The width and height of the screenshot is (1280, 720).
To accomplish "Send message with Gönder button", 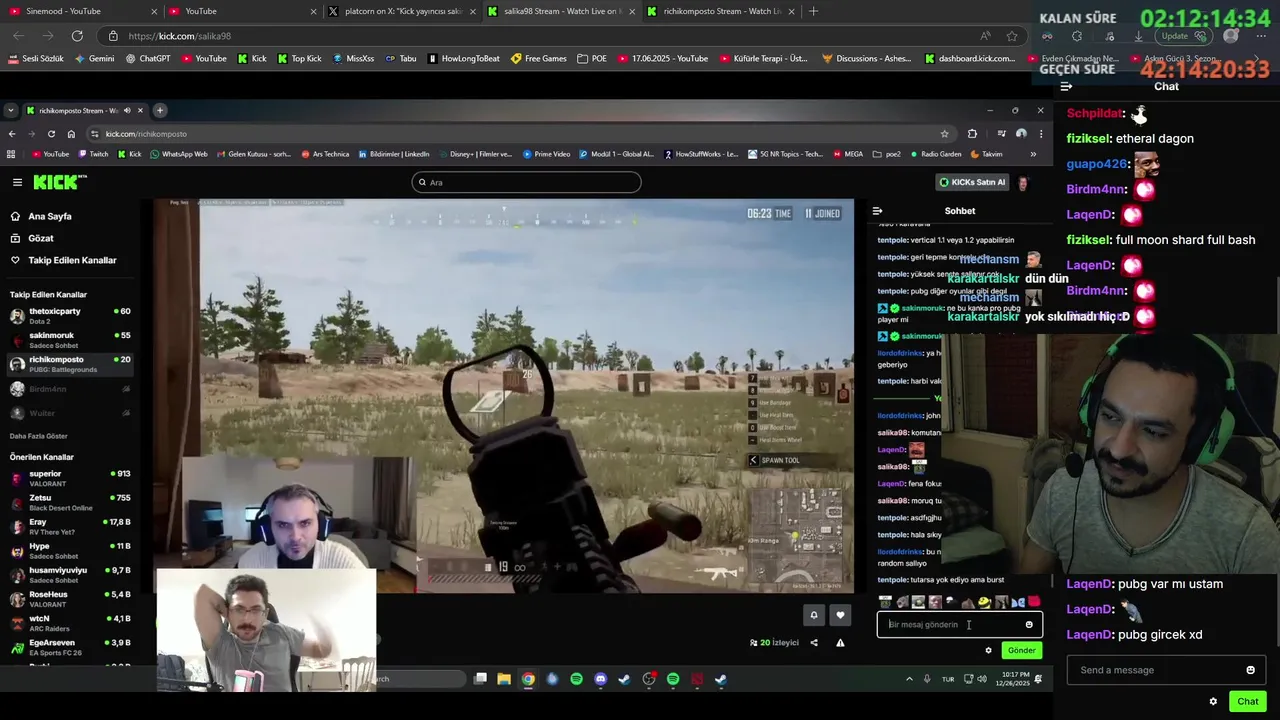I will click(x=1022, y=650).
